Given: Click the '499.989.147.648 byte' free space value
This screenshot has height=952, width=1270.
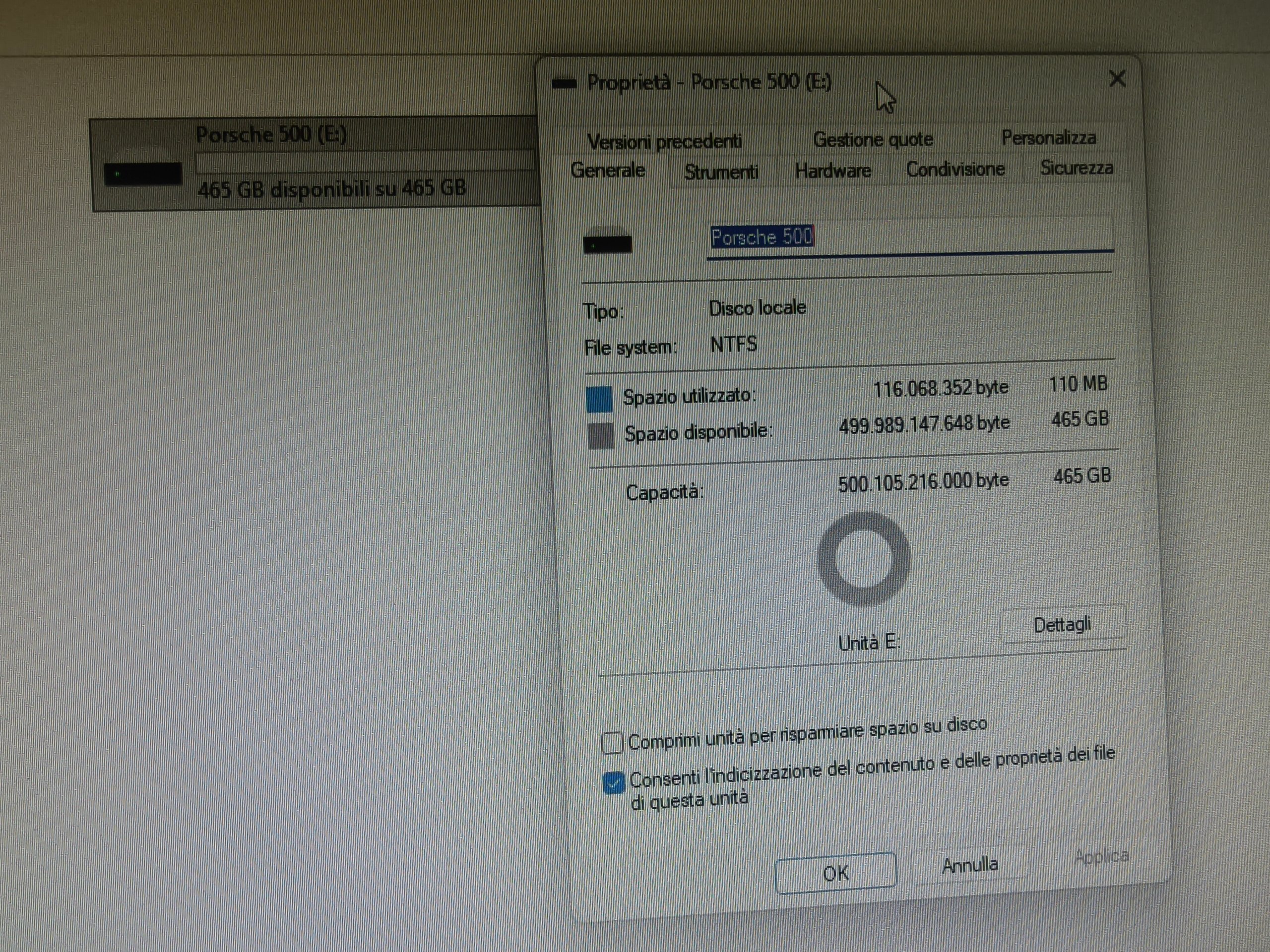Looking at the screenshot, I should [x=924, y=424].
